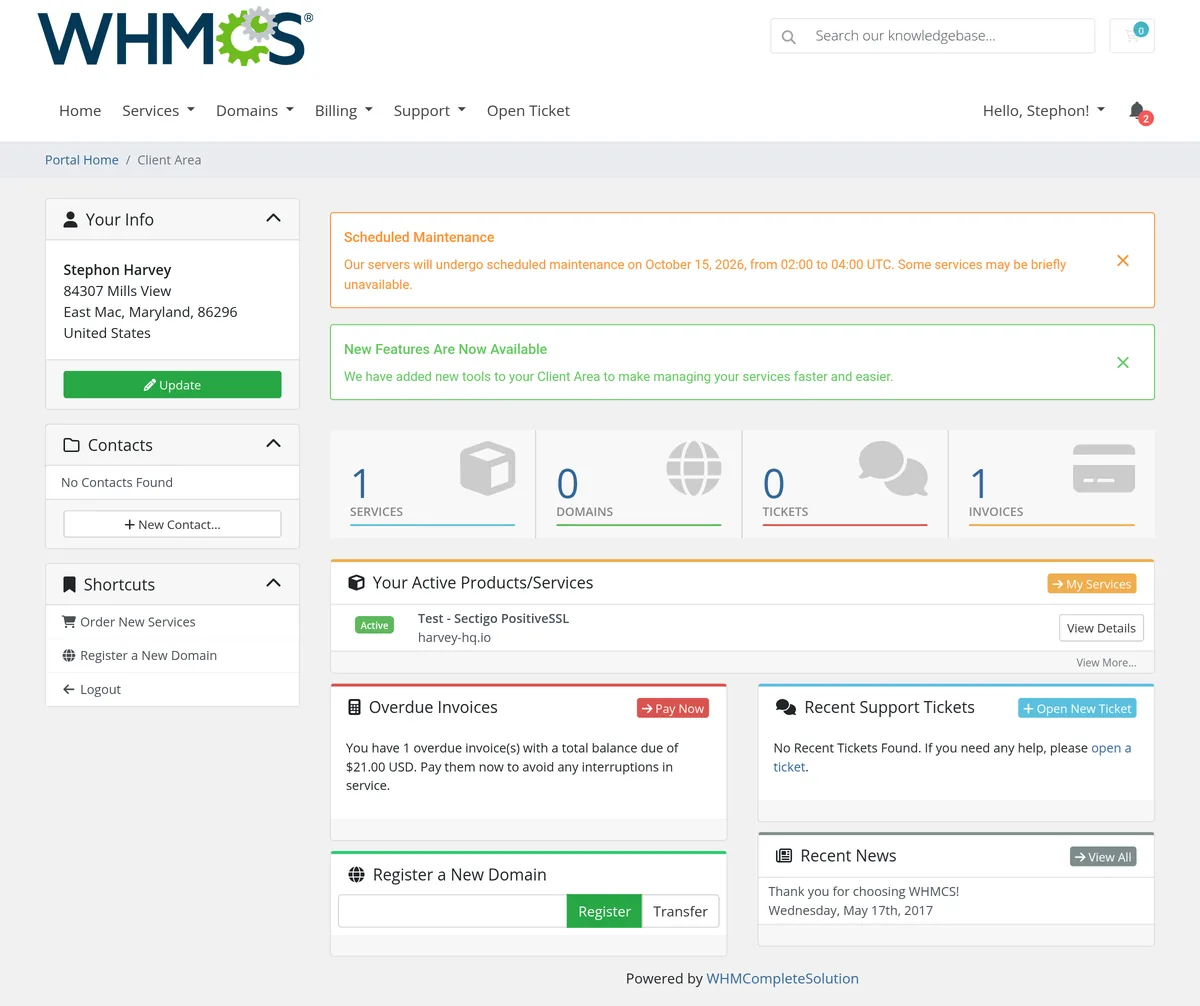Open the Support dropdown menu
The width and height of the screenshot is (1200, 1006).
tap(429, 111)
